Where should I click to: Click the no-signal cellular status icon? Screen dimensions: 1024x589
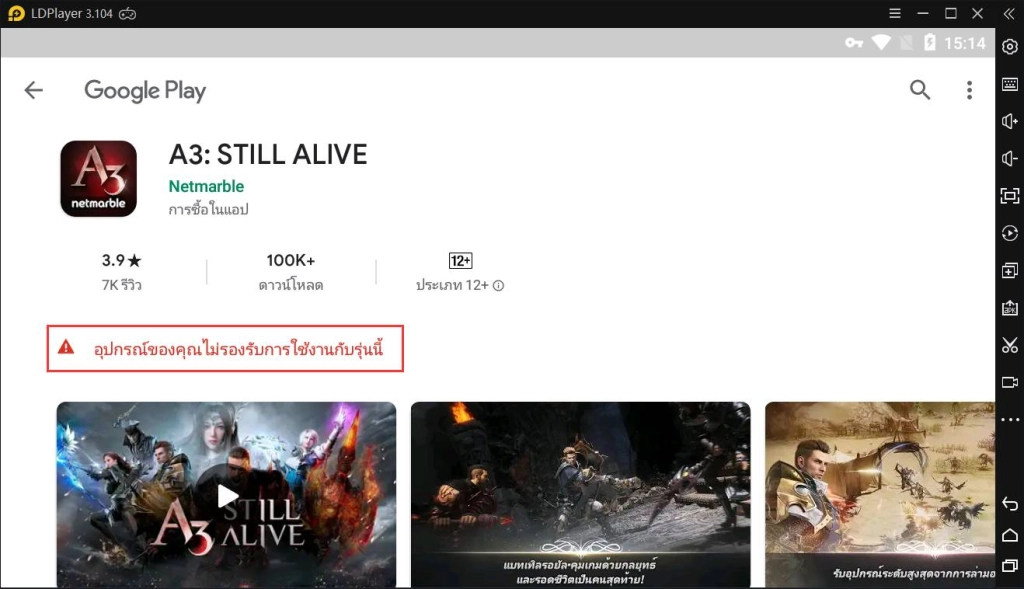906,42
